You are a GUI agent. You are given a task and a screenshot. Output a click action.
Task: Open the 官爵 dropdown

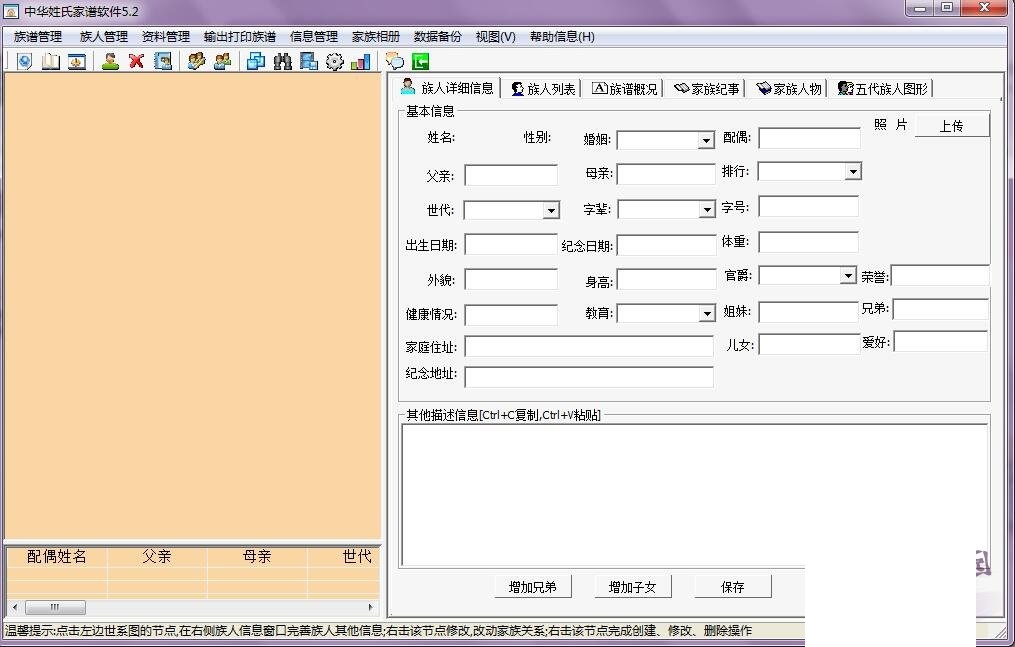click(848, 276)
